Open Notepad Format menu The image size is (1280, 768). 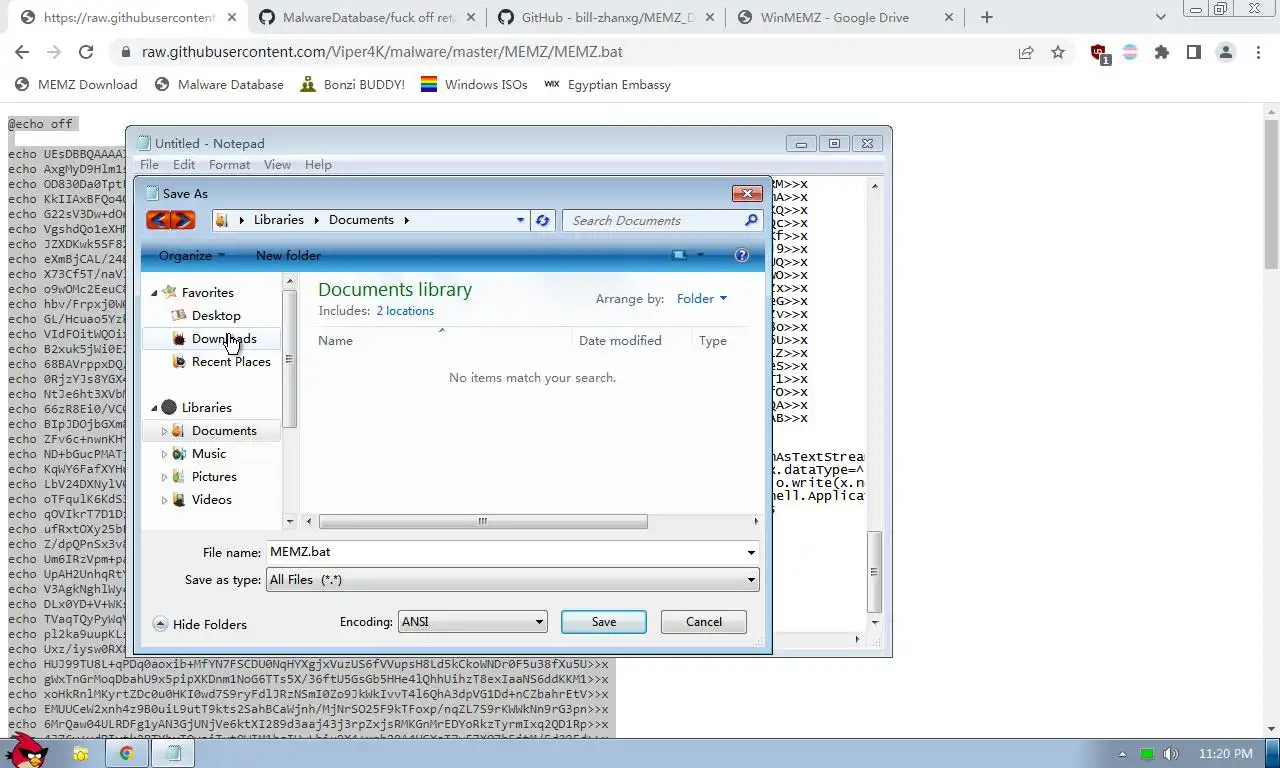pyautogui.click(x=229, y=165)
